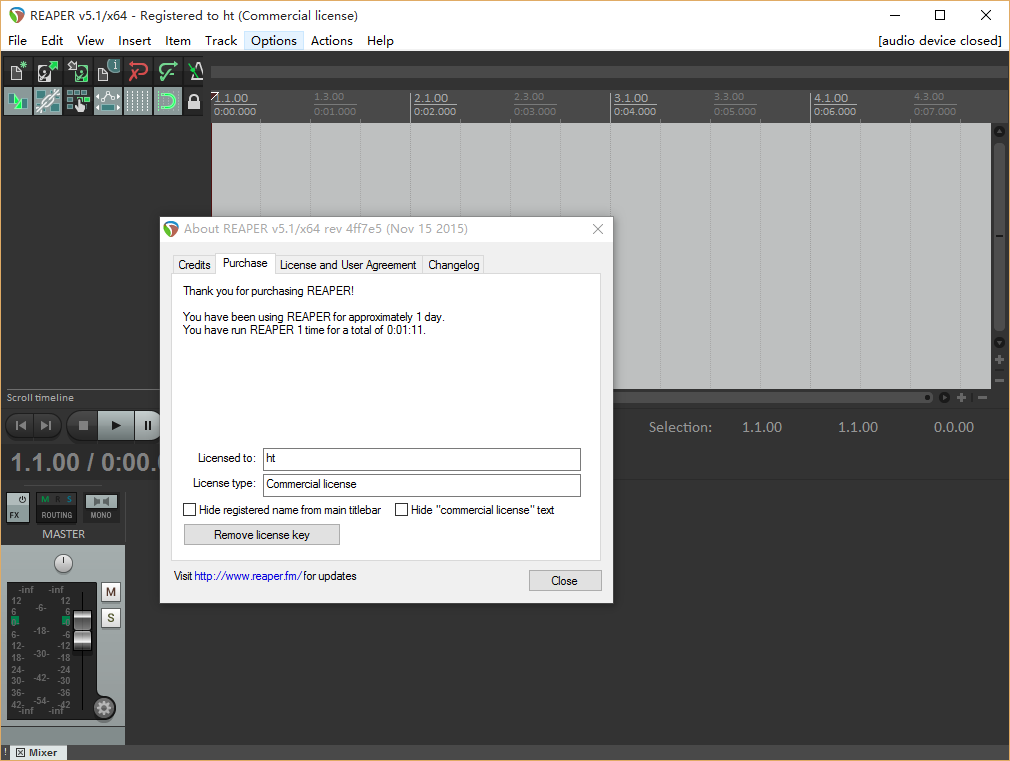
Task: Switch to the Changelog tab
Action: click(x=454, y=265)
